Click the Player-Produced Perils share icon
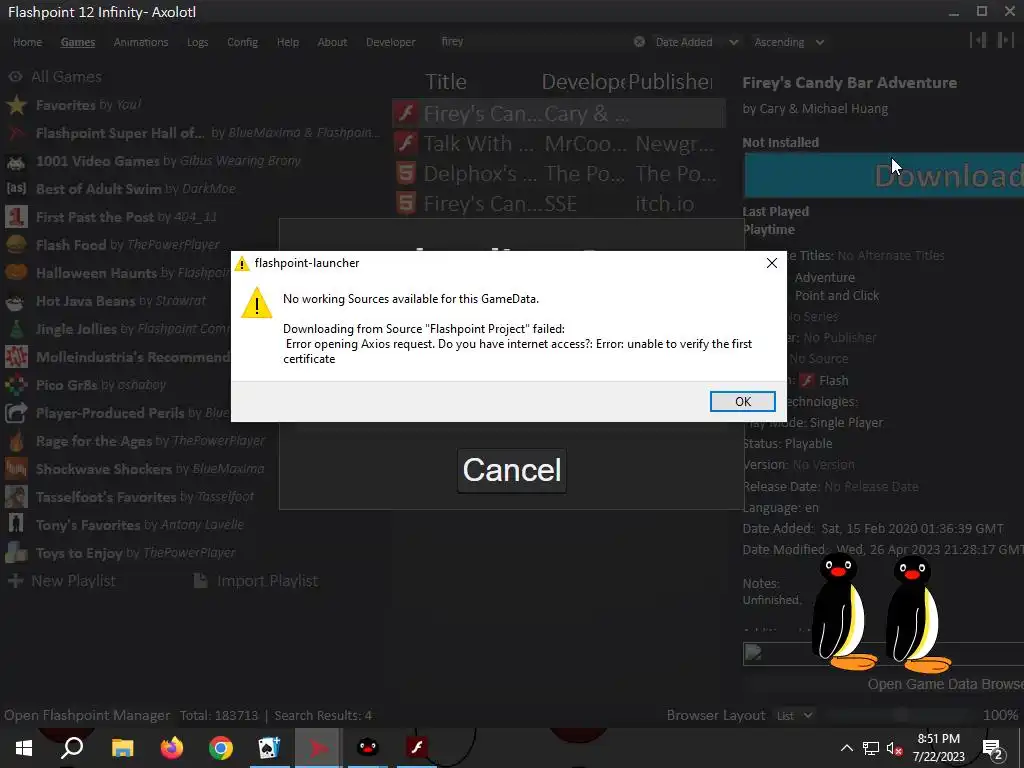 coord(16,413)
